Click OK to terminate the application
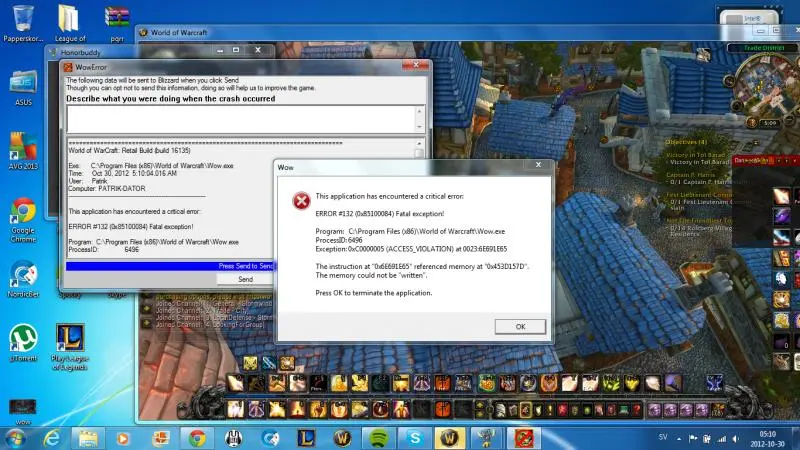800x450 pixels. [520, 327]
